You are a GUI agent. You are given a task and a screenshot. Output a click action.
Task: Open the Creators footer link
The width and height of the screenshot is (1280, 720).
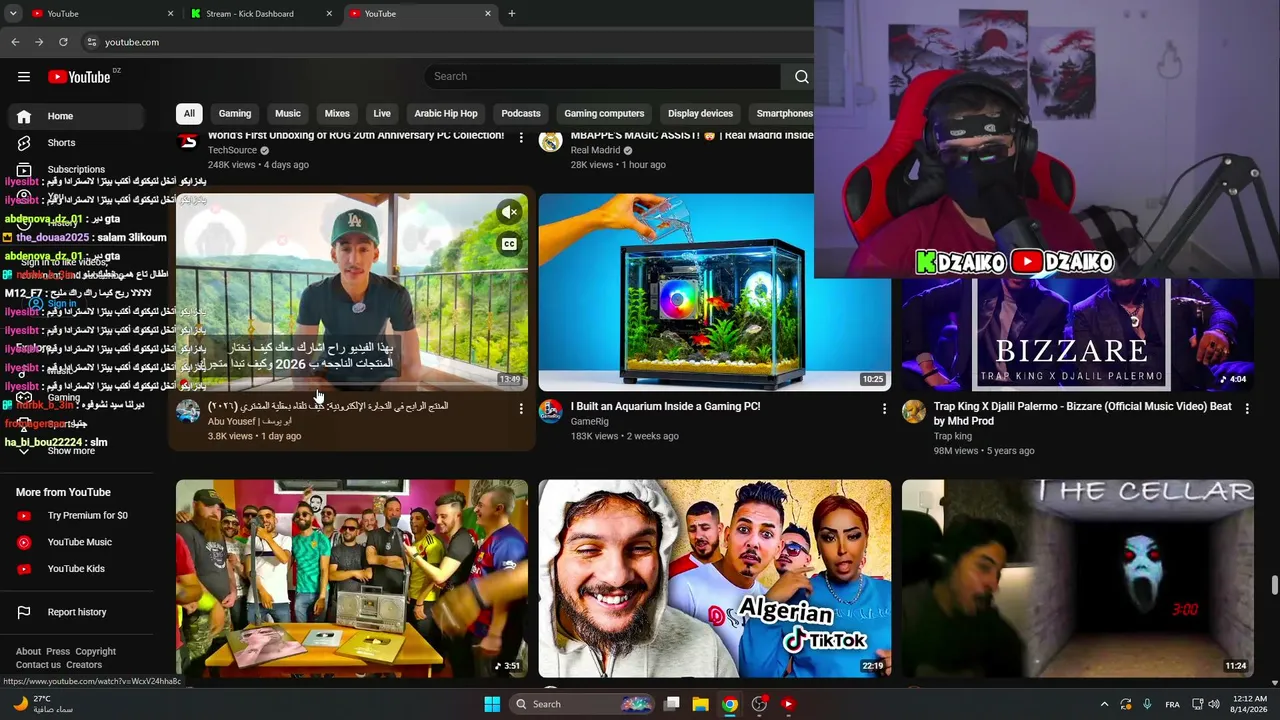coord(84,665)
